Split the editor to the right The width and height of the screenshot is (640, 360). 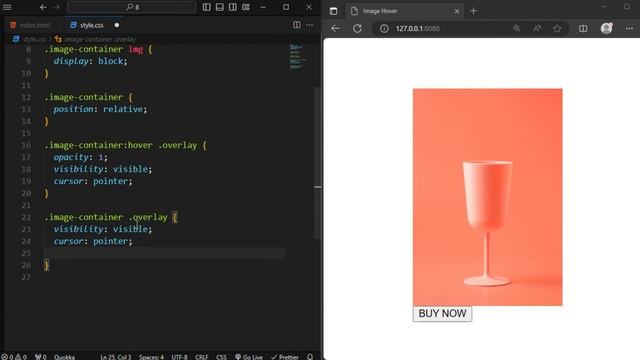[x=297, y=25]
